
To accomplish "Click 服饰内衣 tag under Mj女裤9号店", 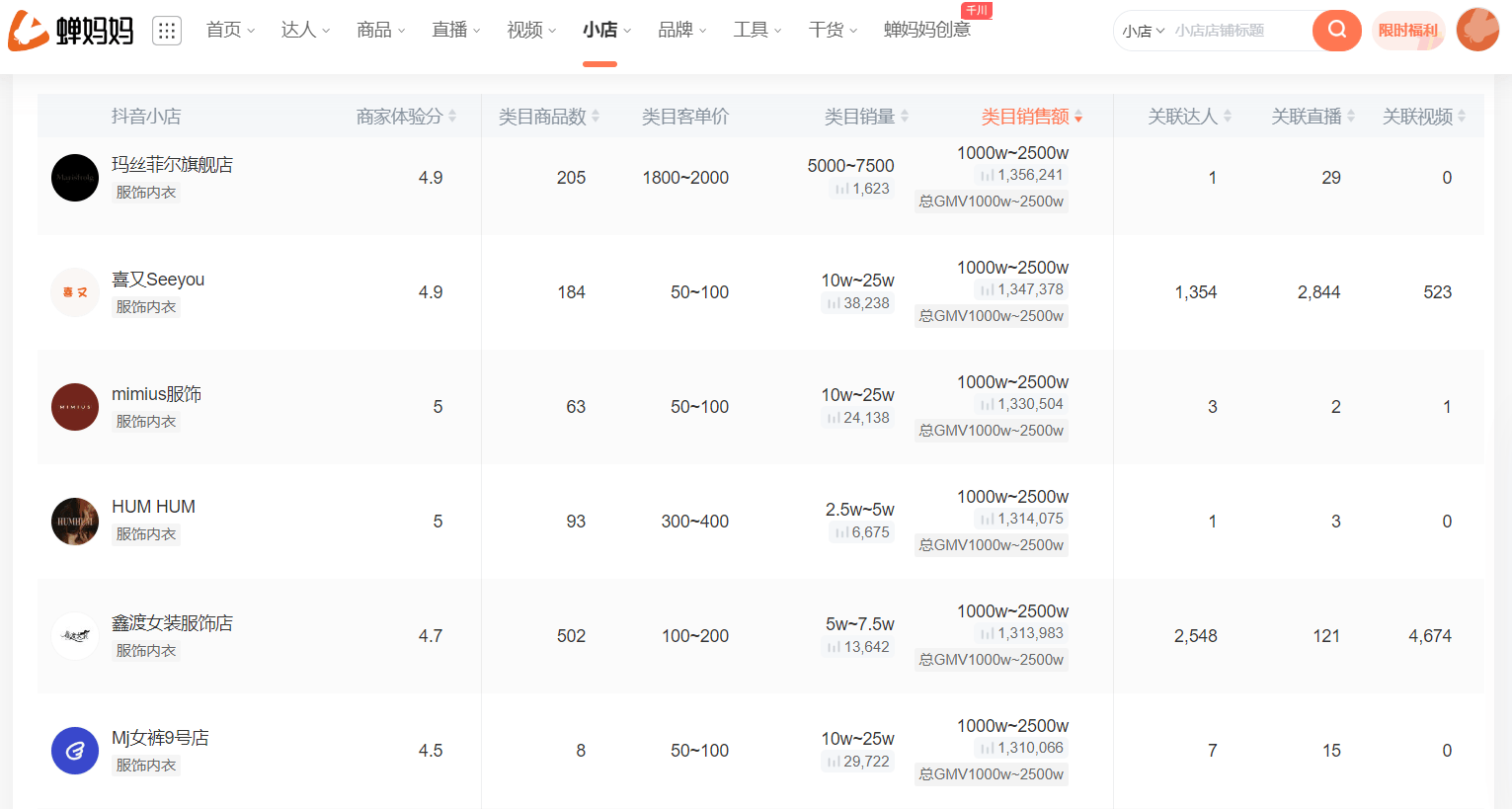I will tap(146, 766).
